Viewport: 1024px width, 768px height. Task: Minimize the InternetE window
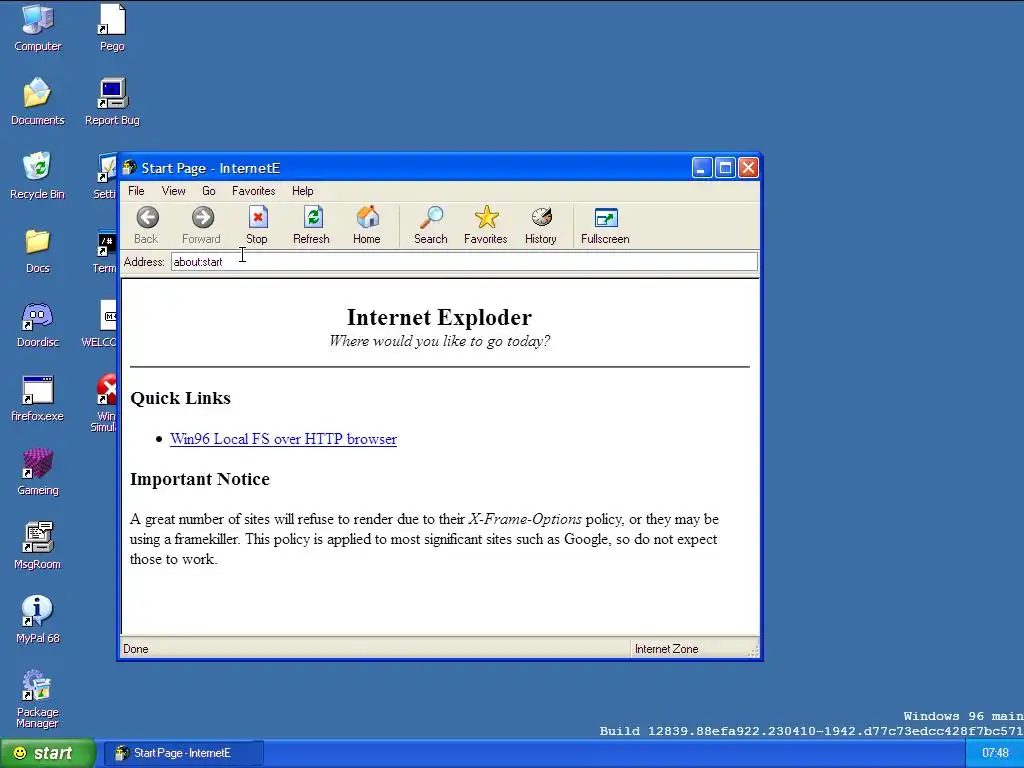coord(702,168)
